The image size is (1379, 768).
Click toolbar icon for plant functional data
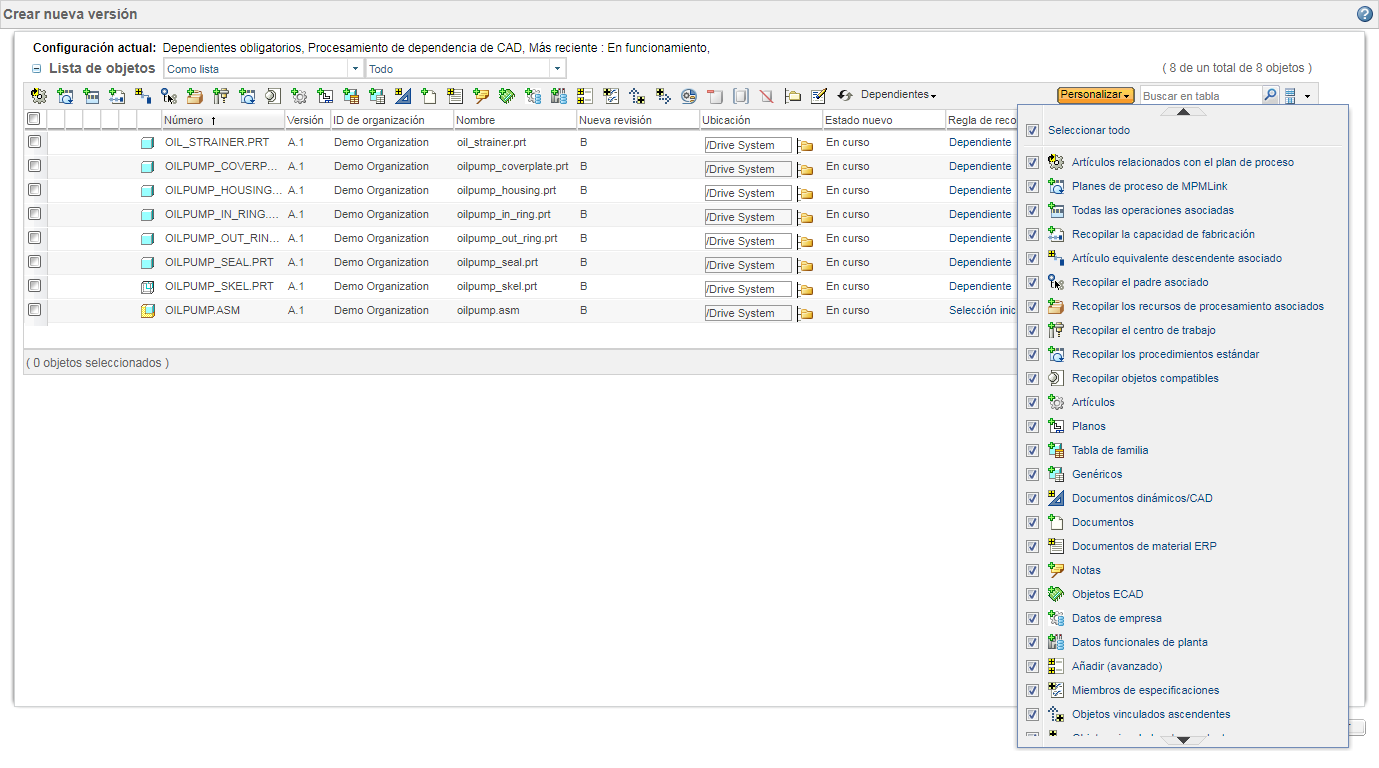coord(559,96)
